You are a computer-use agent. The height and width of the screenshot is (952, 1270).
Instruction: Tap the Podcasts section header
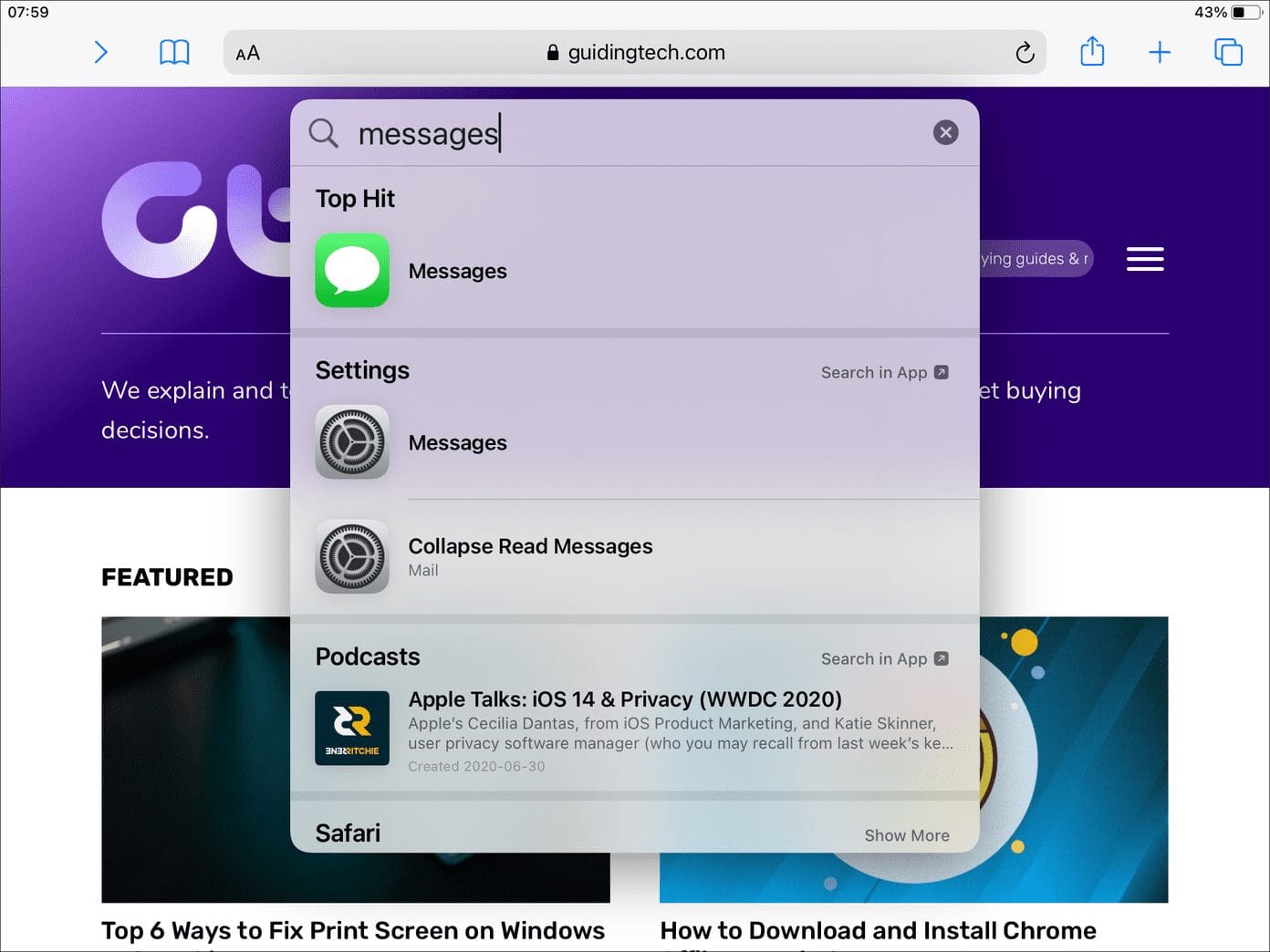(x=368, y=657)
